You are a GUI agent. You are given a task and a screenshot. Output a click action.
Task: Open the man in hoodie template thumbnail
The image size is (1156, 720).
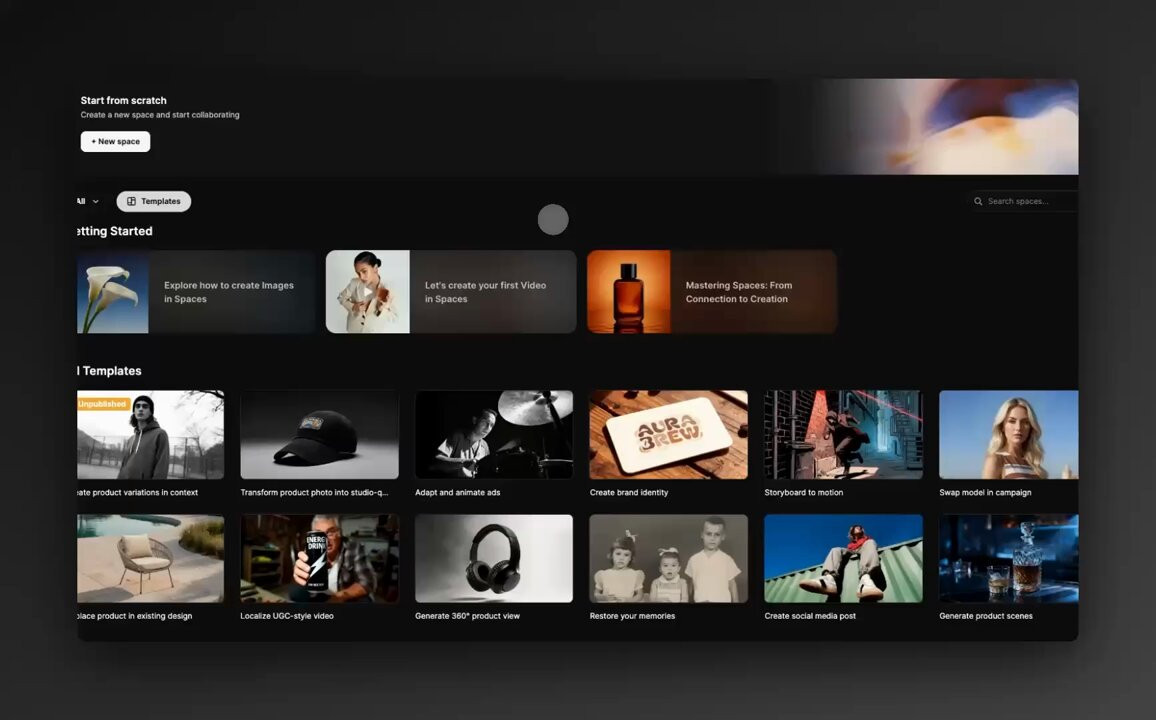click(150, 435)
